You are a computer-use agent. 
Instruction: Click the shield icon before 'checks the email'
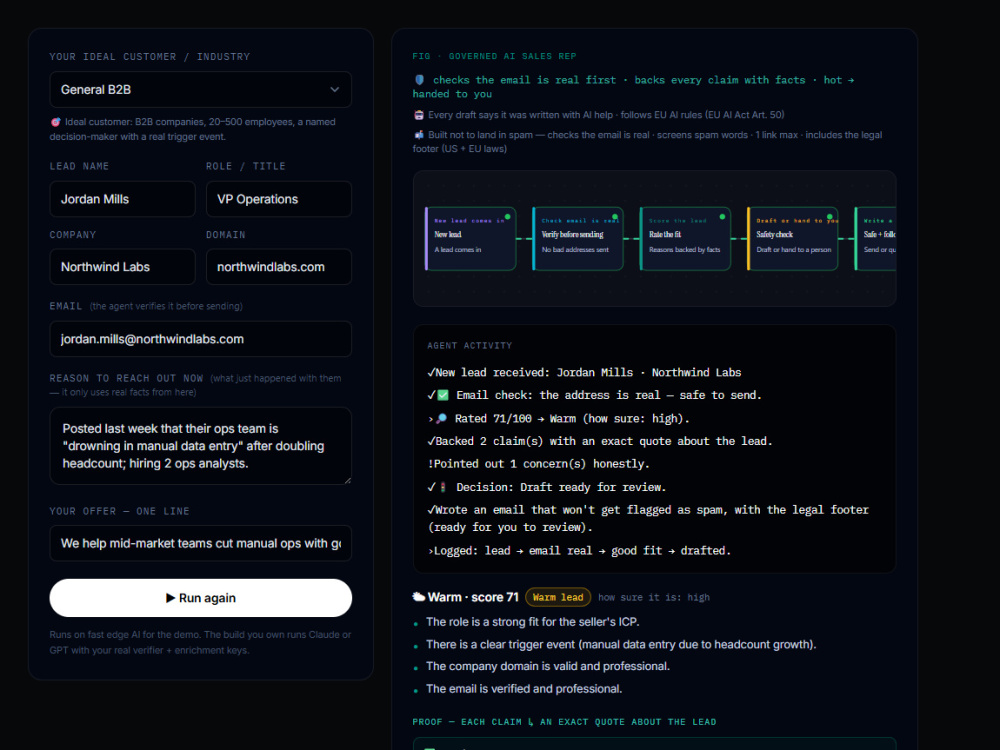coord(420,80)
